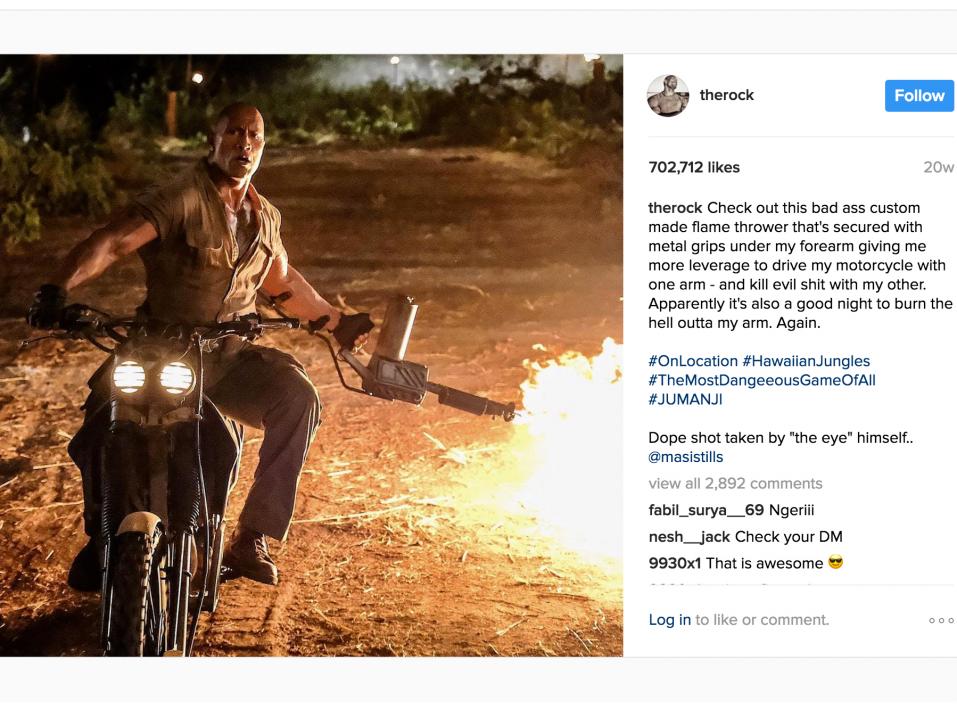Click the Log in link

pyautogui.click(x=670, y=620)
